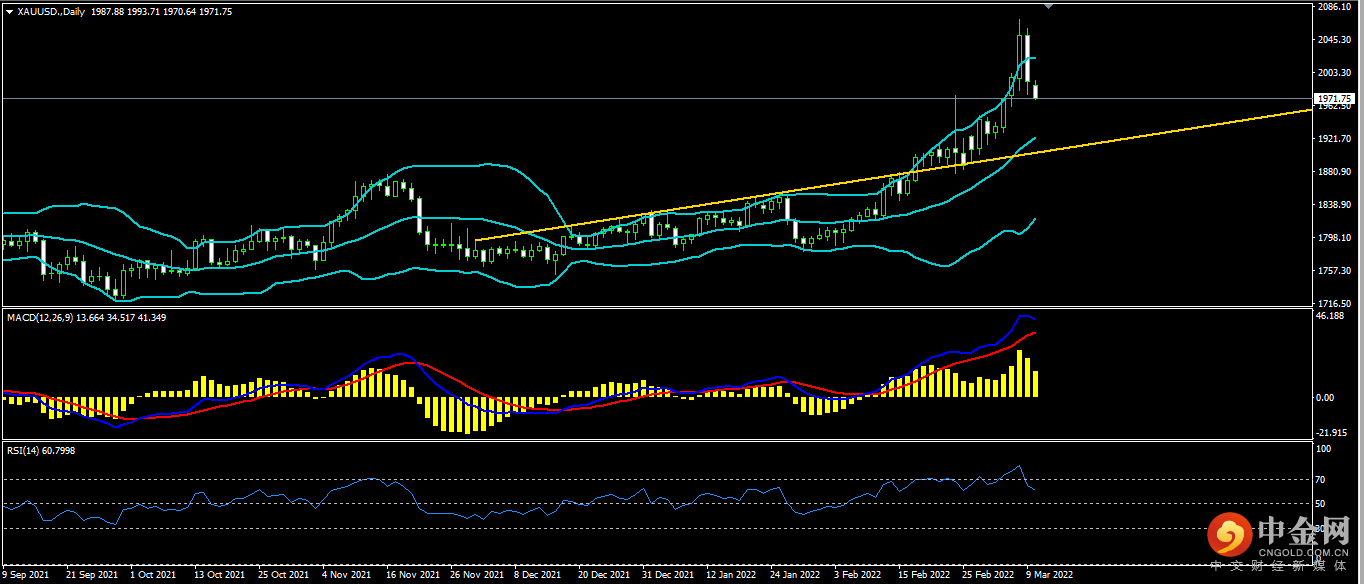Screen dimensions: 1364x584
Task: Click the 9 Sep 2021 date label
Action: (x=27, y=575)
